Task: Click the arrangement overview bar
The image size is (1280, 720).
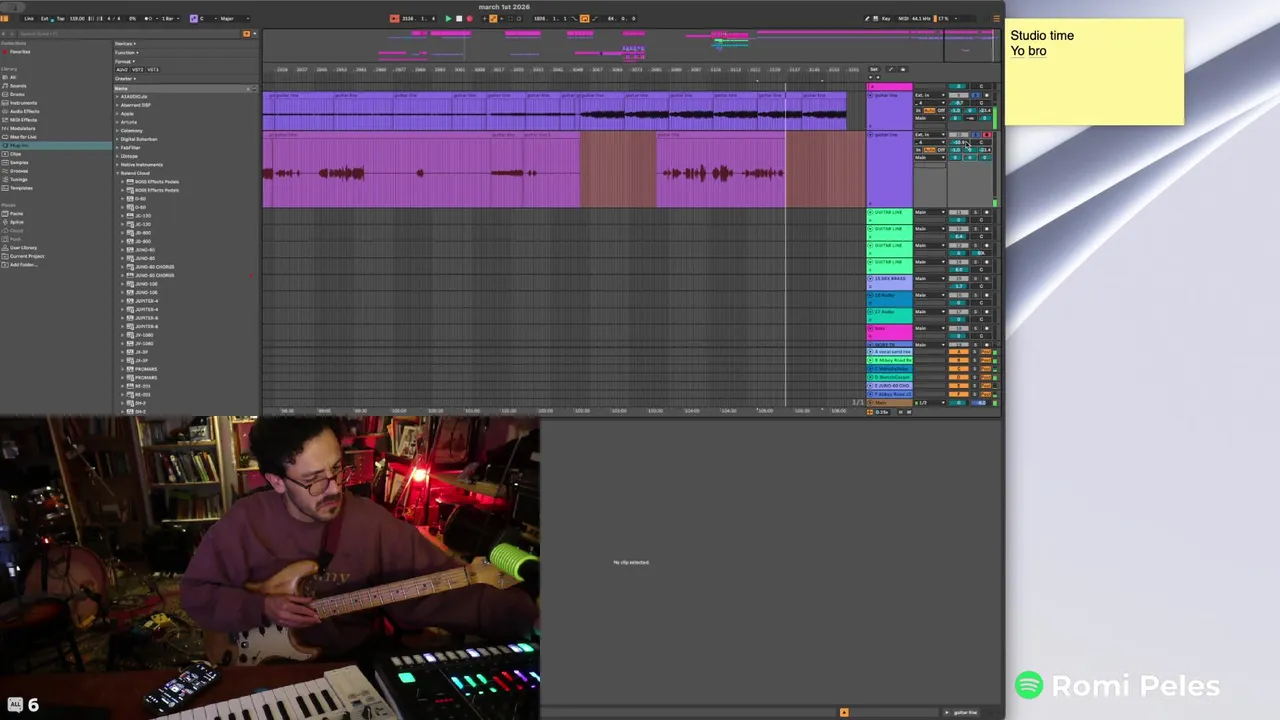Action: (x=630, y=45)
